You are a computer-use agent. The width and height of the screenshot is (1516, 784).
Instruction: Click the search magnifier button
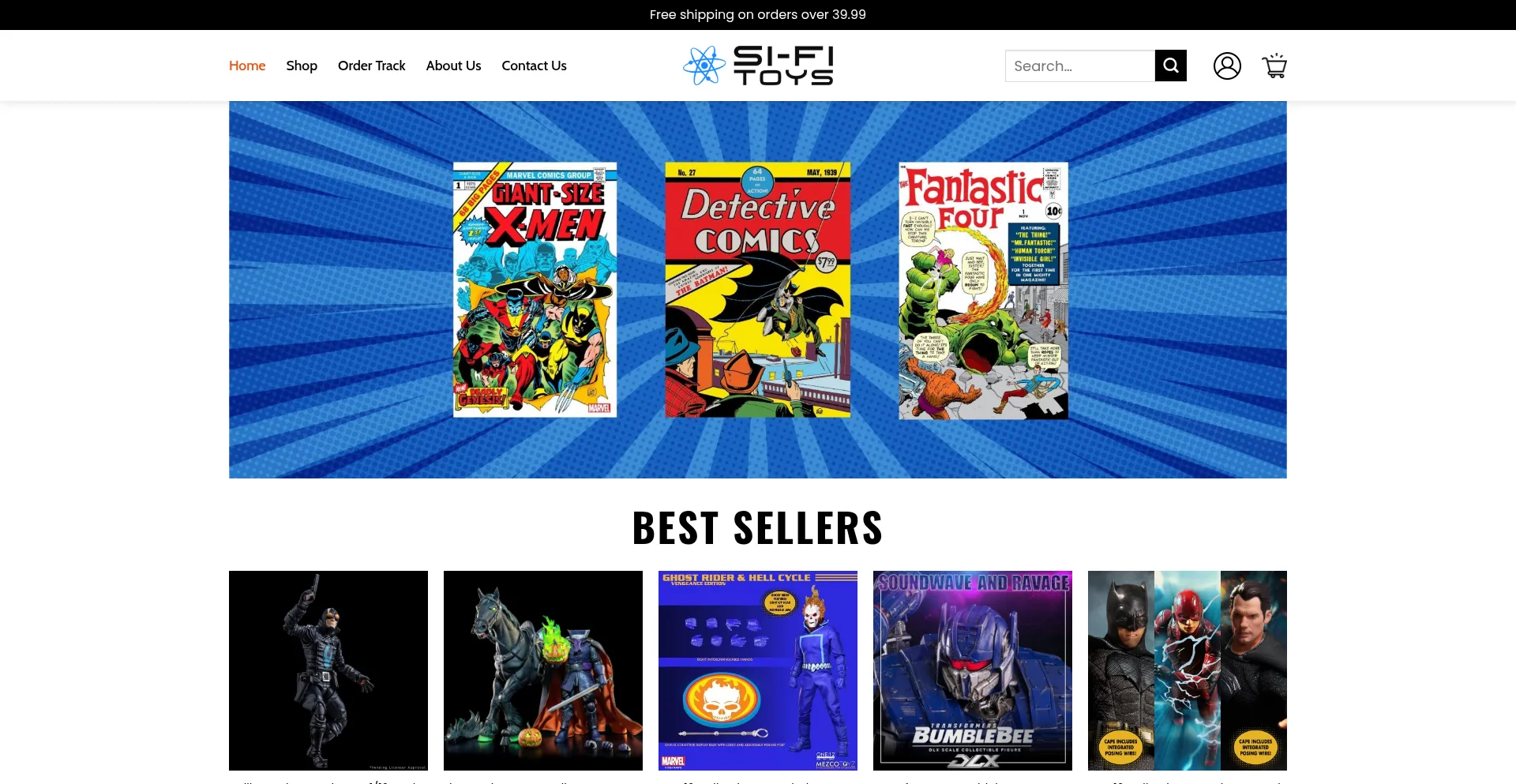[x=1170, y=66]
